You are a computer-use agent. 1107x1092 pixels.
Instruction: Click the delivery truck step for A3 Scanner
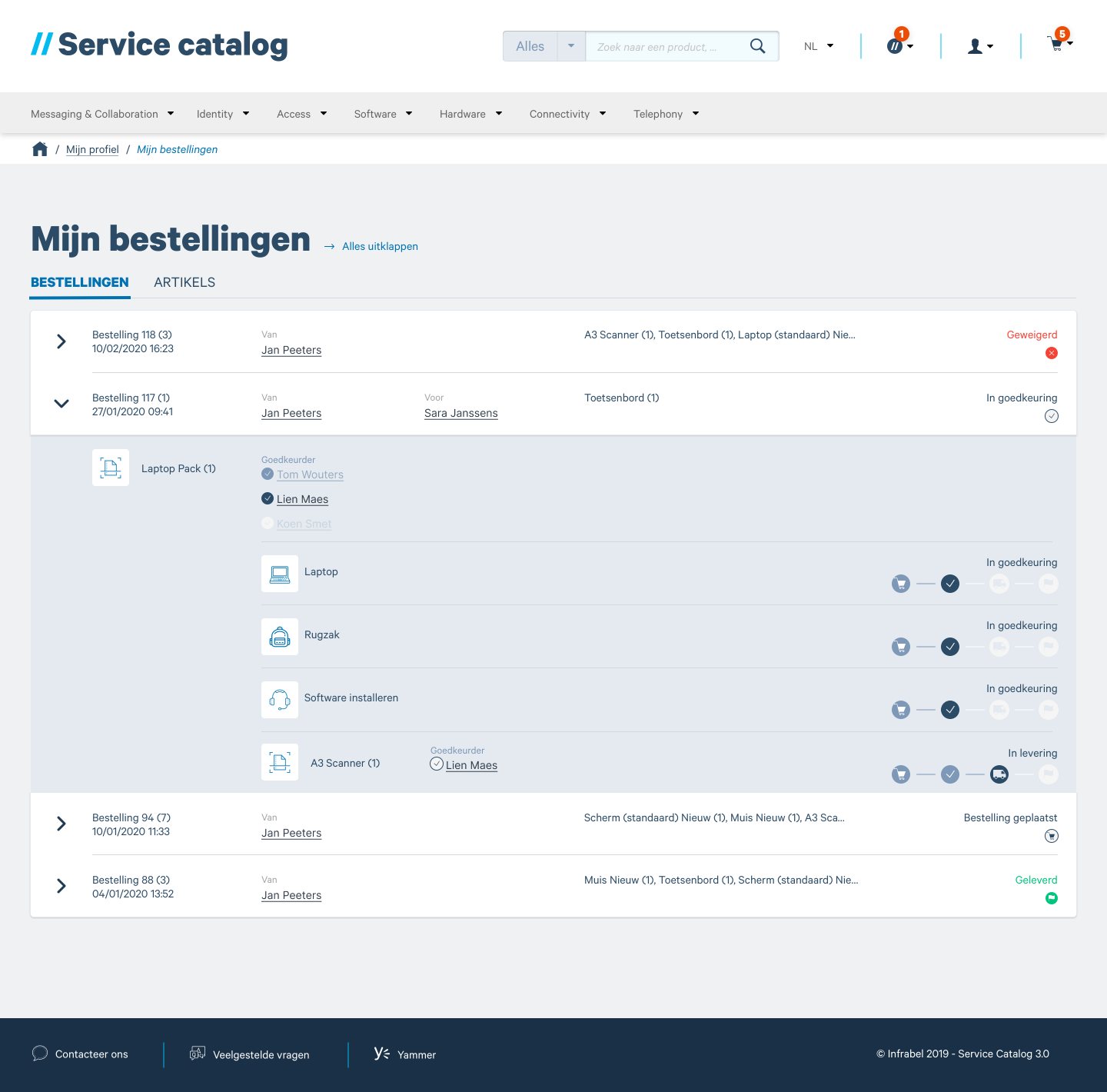[x=999, y=774]
